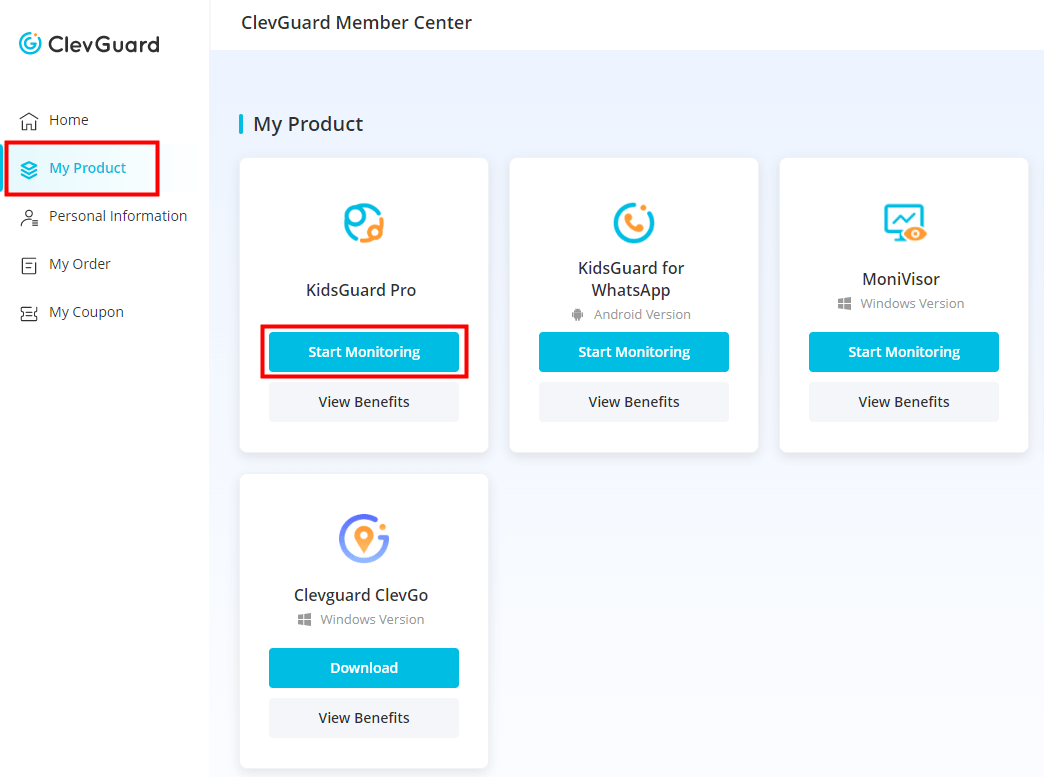
Task: Click the Personal Information person icon
Action: [x=29, y=217]
